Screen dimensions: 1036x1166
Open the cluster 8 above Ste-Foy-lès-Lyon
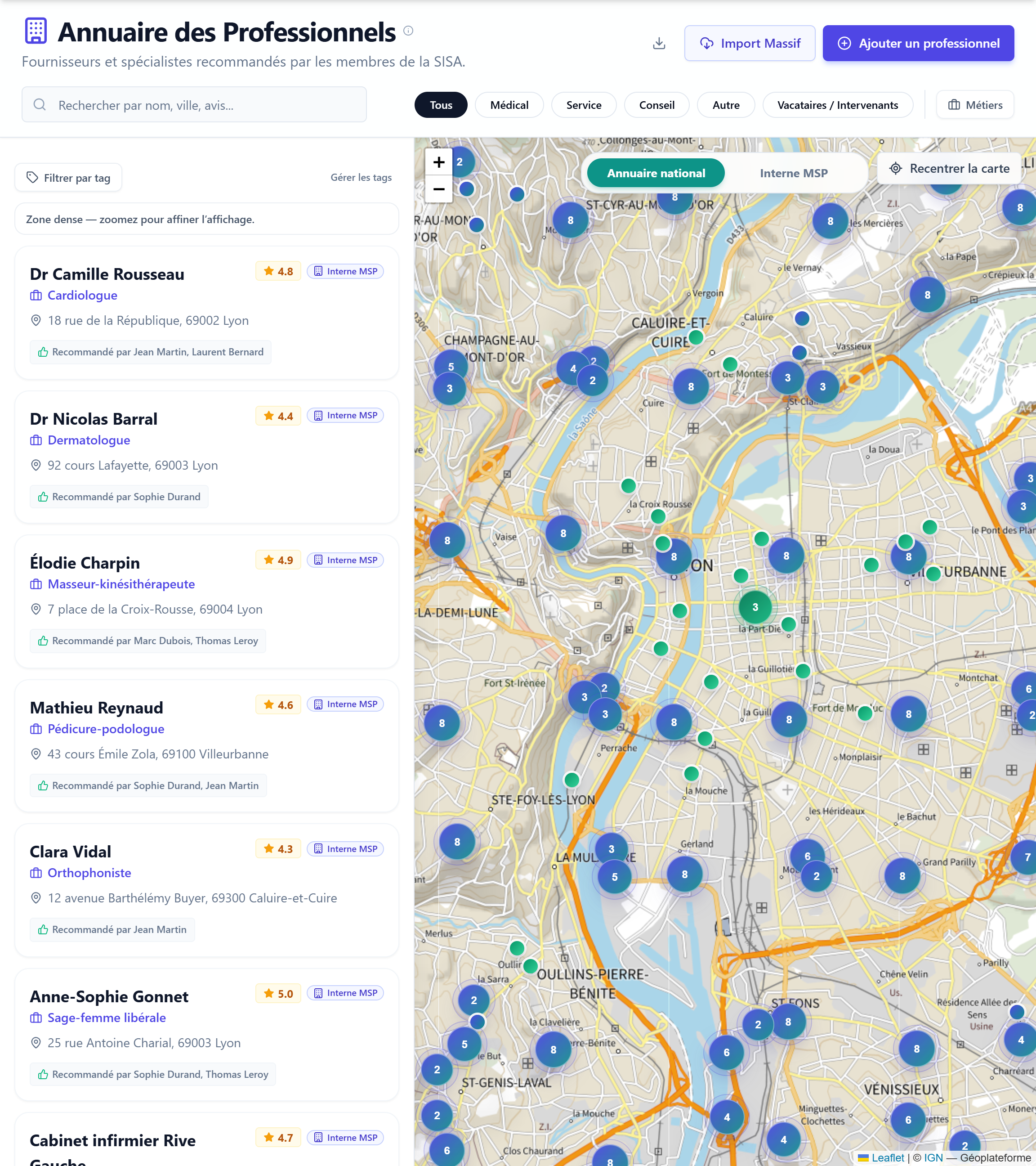coord(442,723)
